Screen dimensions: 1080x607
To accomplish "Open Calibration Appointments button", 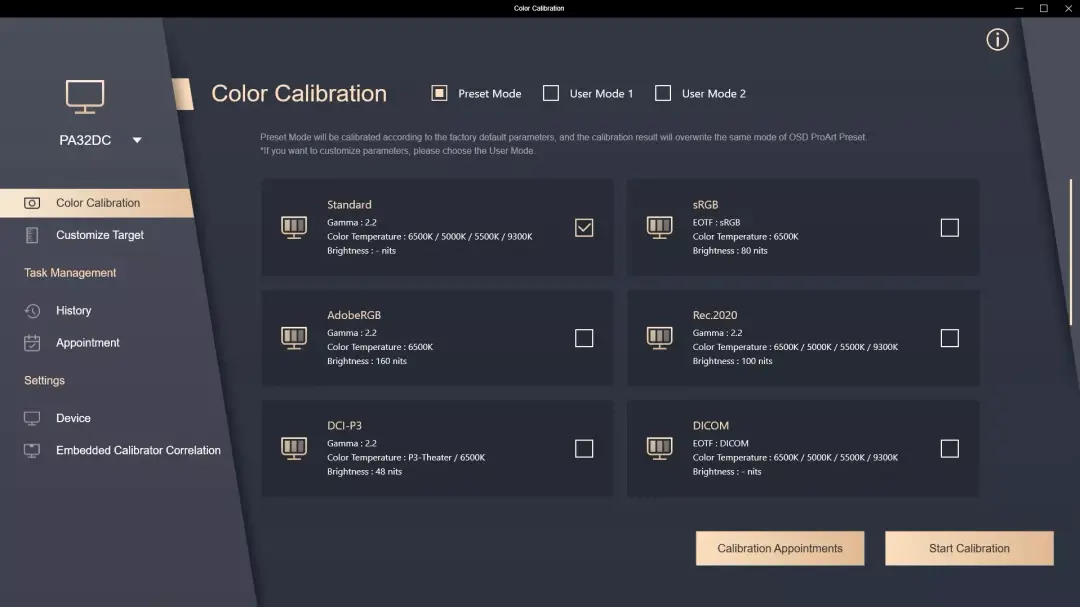I will point(780,548).
